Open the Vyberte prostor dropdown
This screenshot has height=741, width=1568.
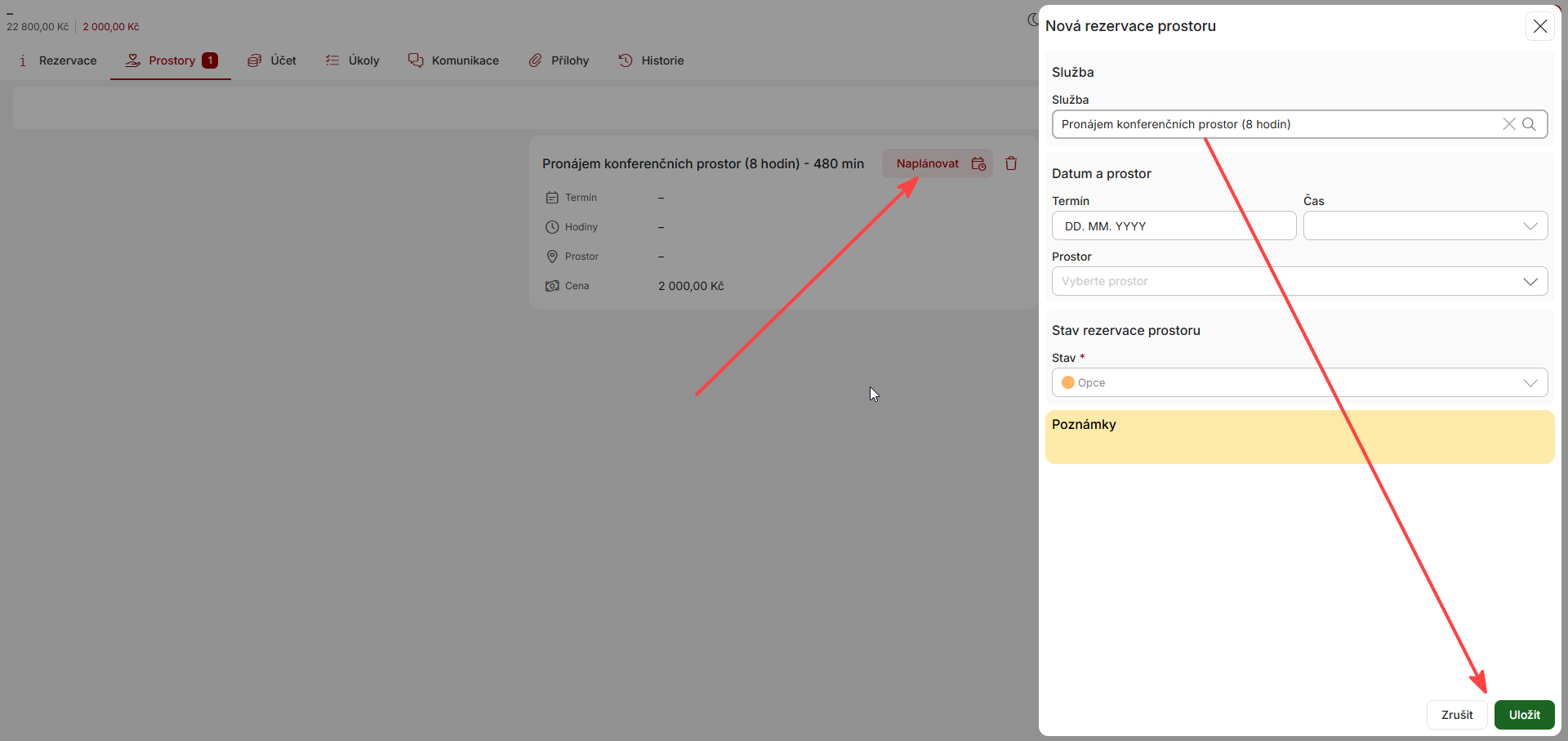[1299, 281]
